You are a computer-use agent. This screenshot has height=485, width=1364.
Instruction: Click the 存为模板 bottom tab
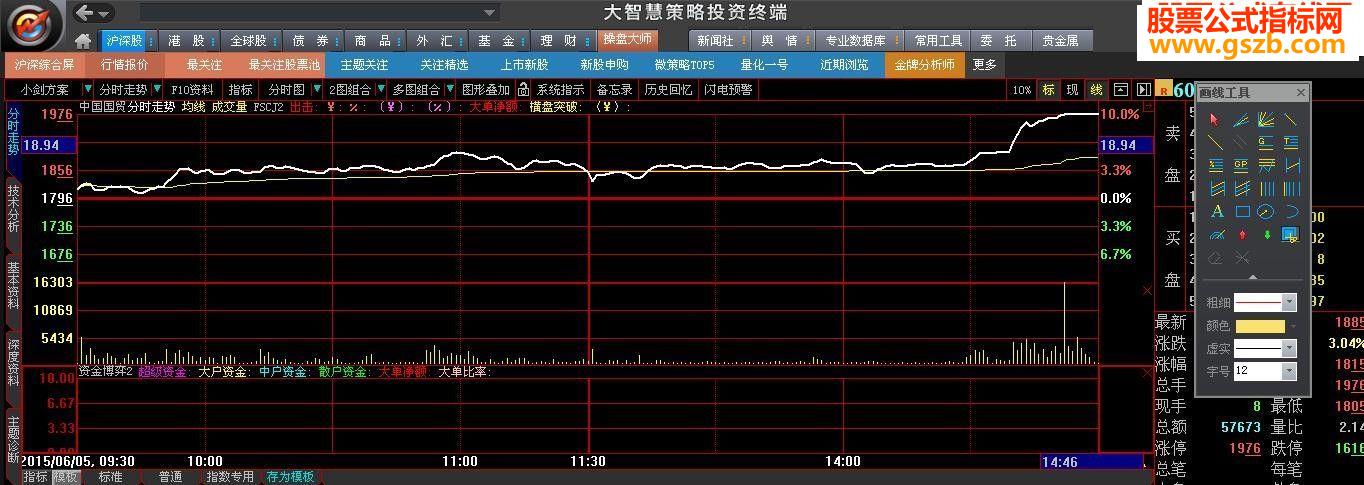point(290,477)
